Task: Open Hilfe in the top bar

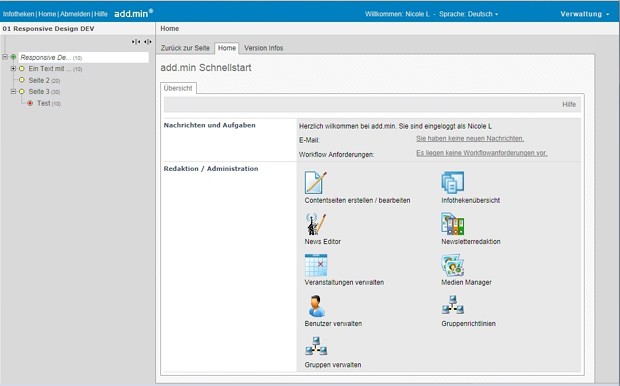Action: pos(101,14)
